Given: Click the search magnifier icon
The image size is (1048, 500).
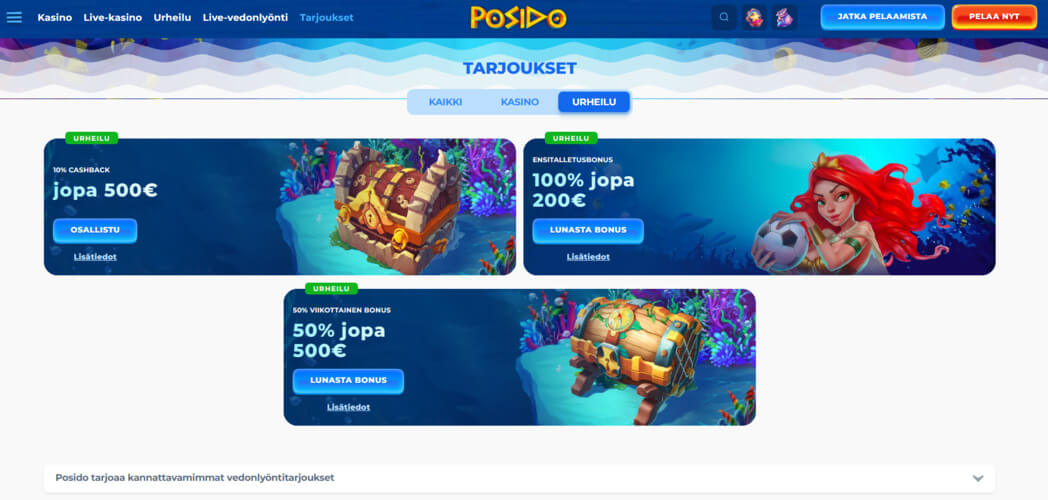Looking at the screenshot, I should pyautogui.click(x=725, y=17).
